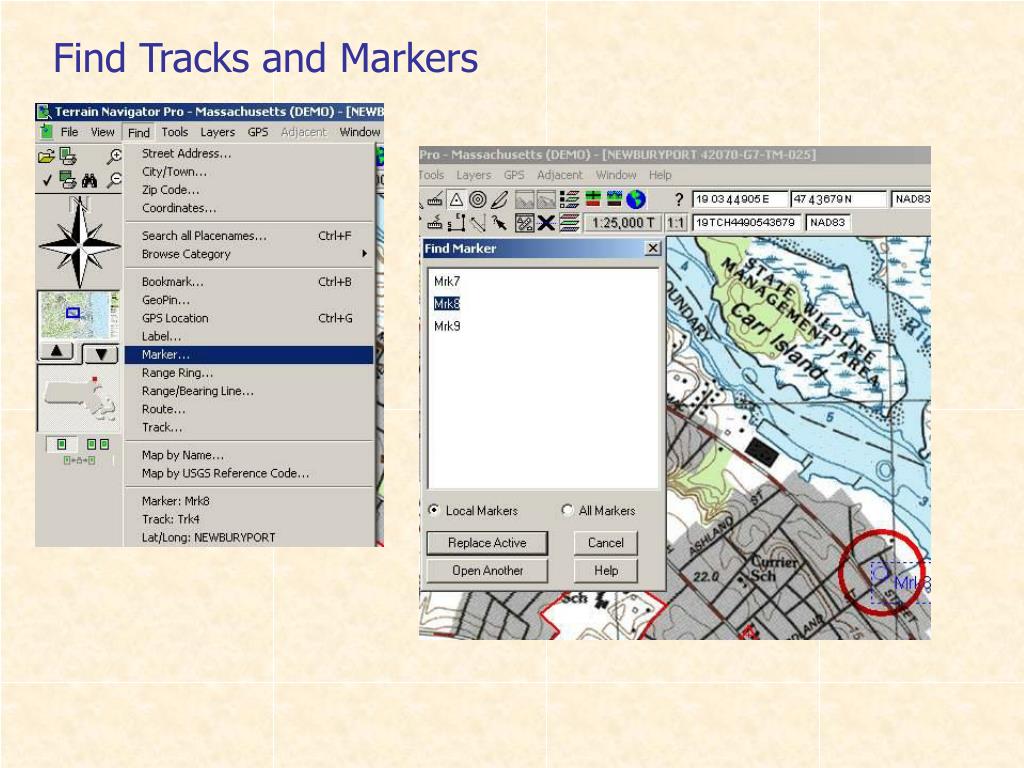Image resolution: width=1024 pixels, height=768 pixels.
Task: Open the Help menu in right window
Action: (x=660, y=175)
